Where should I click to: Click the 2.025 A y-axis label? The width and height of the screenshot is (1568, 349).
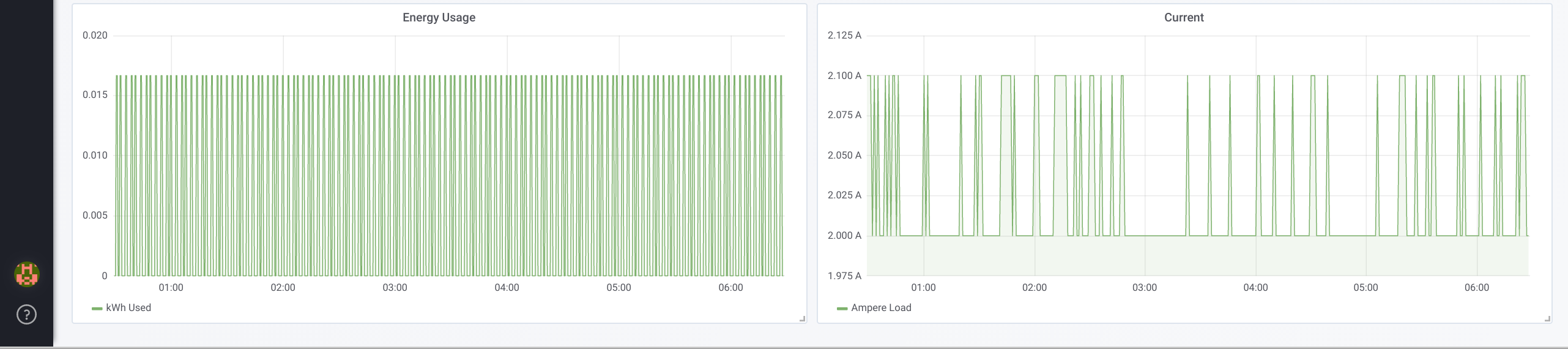(844, 195)
